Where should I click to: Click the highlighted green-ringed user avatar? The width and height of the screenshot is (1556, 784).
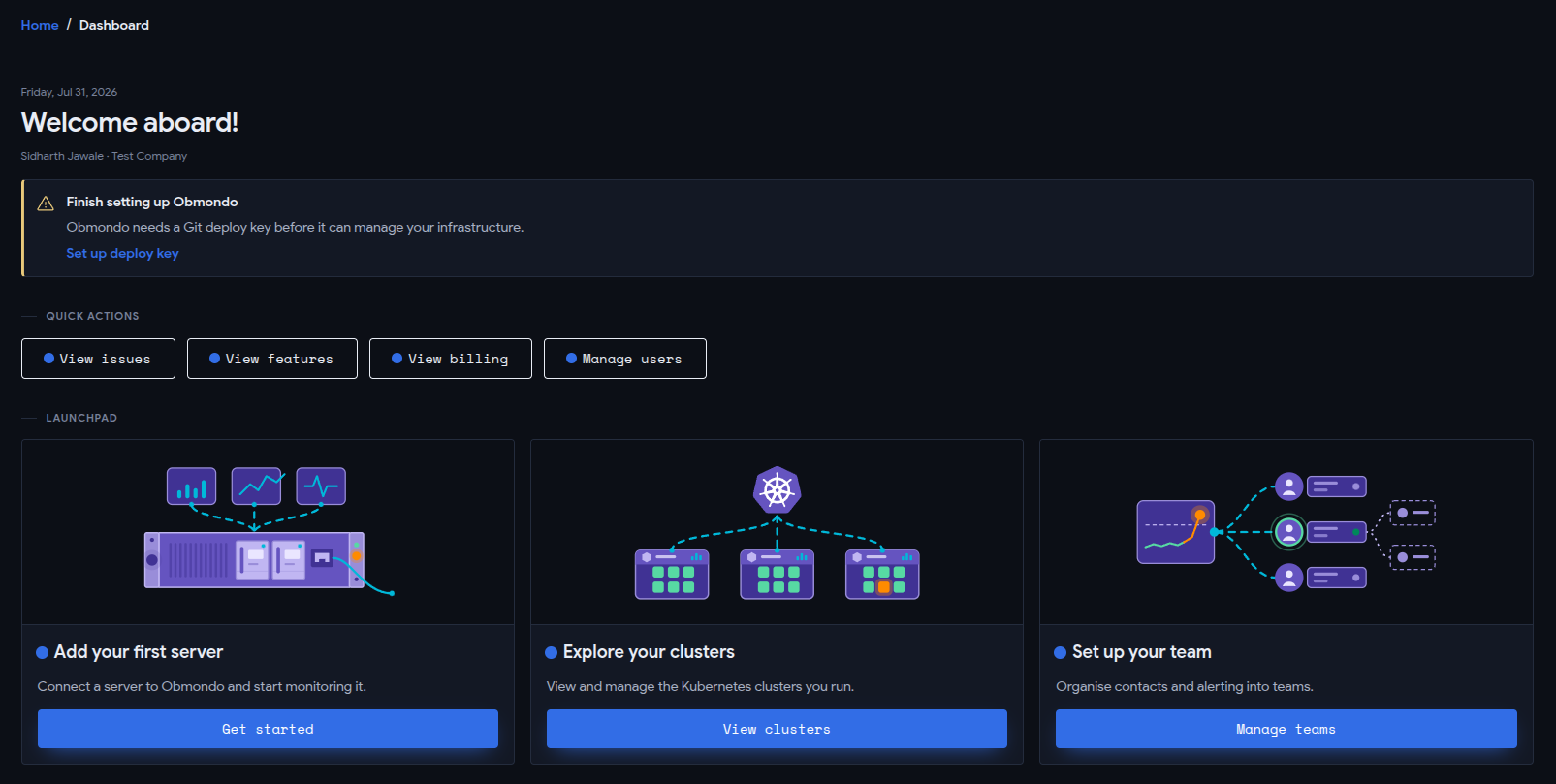pos(1288,532)
